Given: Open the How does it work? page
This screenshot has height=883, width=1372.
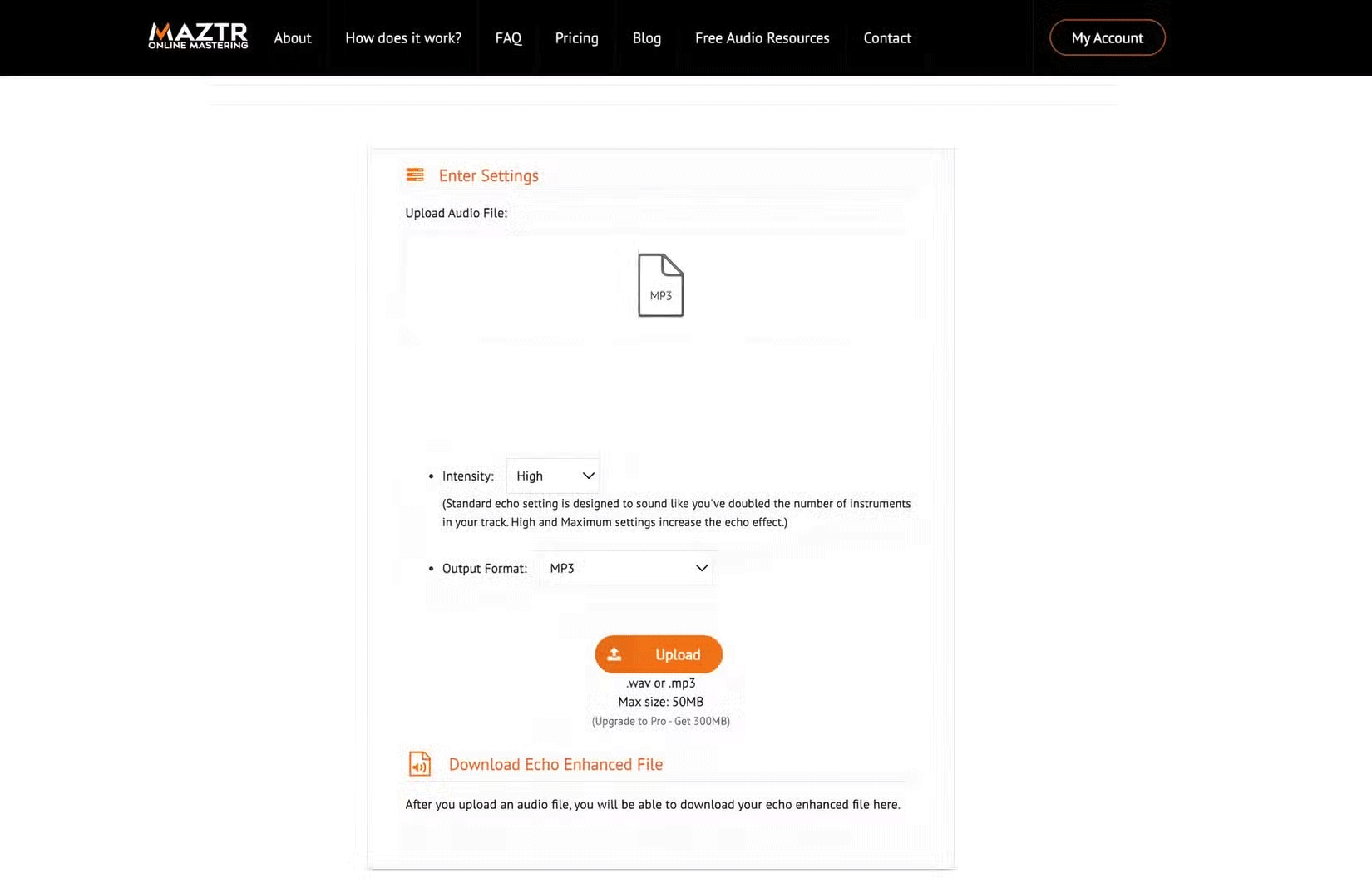Looking at the screenshot, I should tap(403, 38).
